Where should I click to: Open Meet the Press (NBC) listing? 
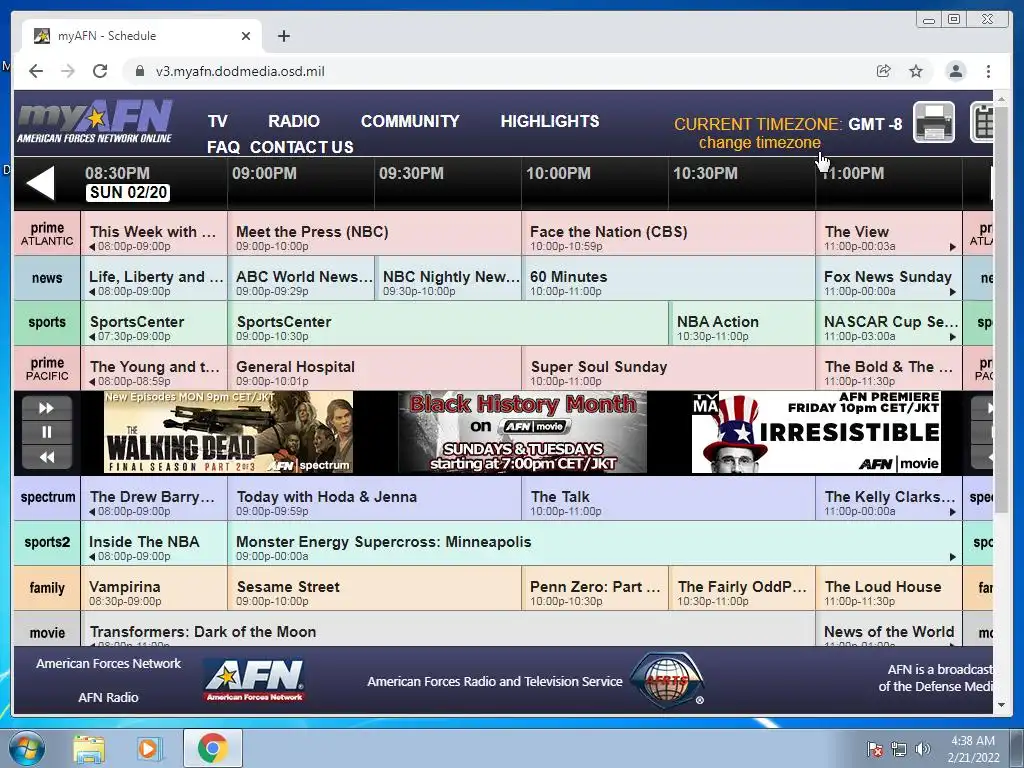[x=375, y=233]
